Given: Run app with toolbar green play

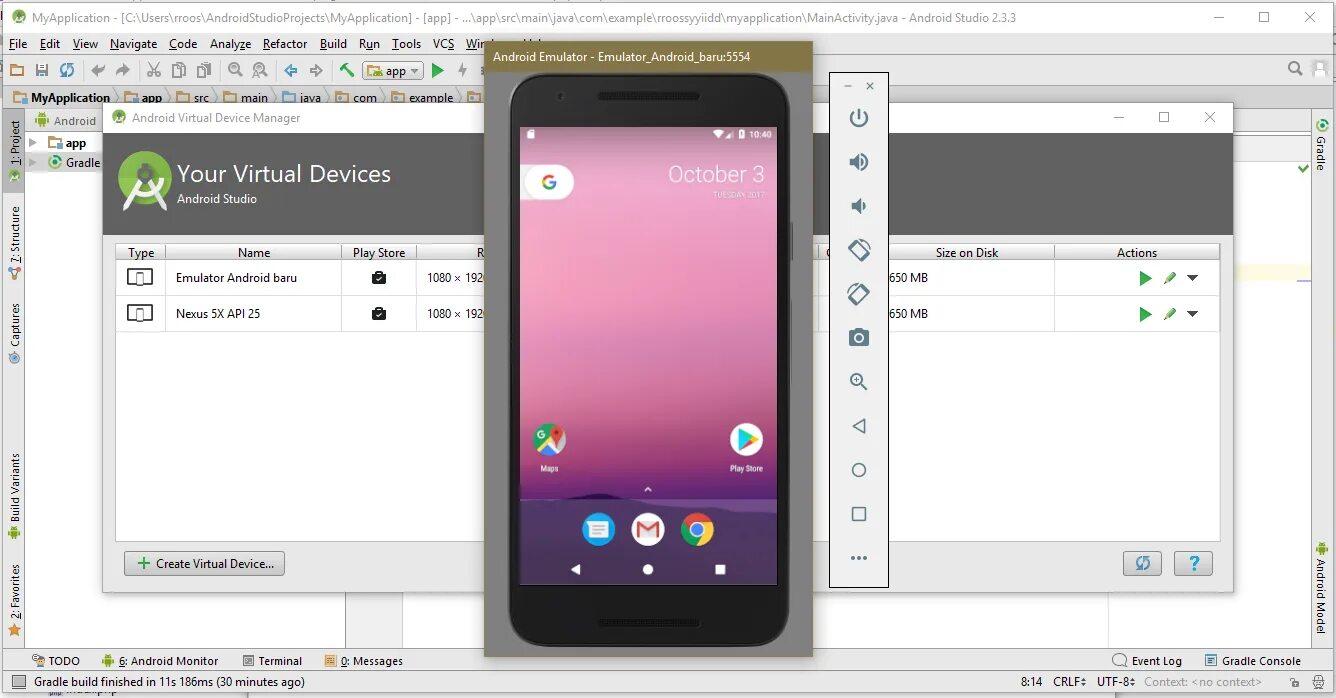Looking at the screenshot, I should point(437,70).
